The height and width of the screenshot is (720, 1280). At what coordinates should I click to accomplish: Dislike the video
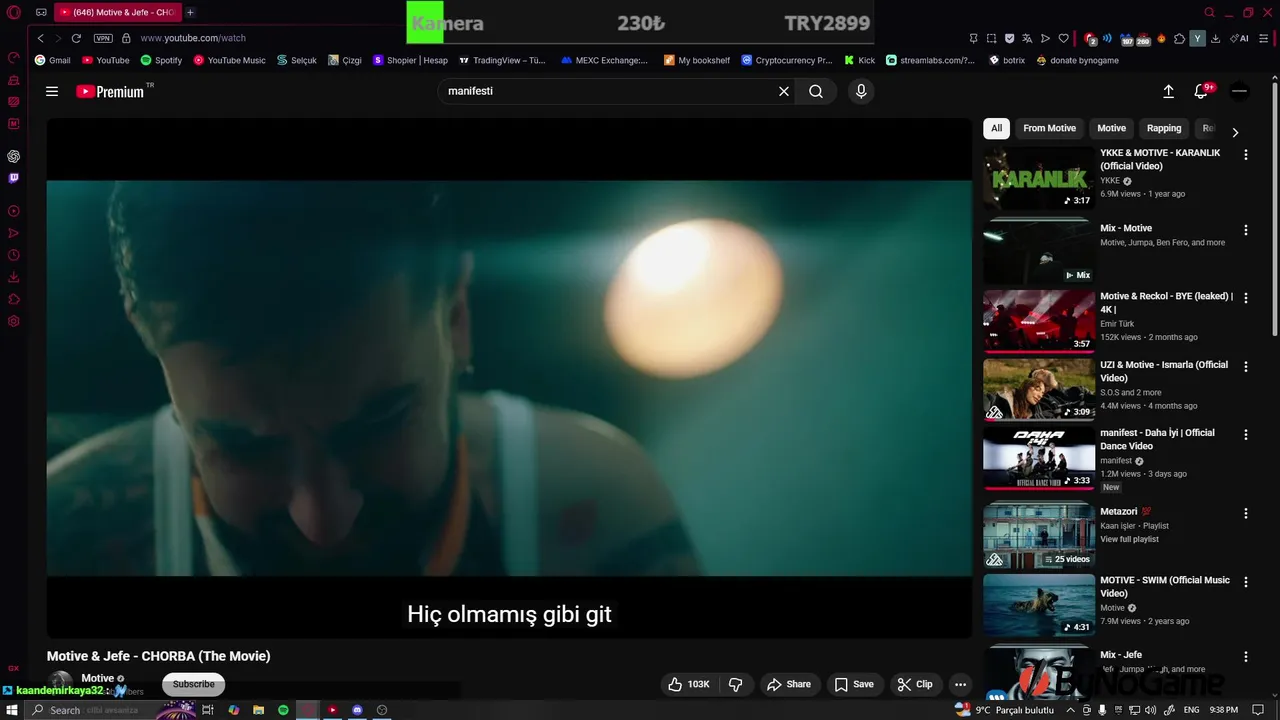point(736,684)
